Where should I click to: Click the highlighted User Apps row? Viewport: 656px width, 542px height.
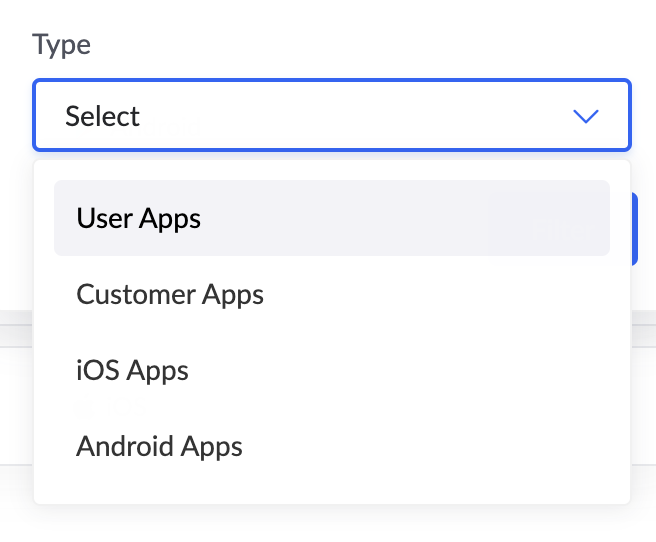[332, 218]
